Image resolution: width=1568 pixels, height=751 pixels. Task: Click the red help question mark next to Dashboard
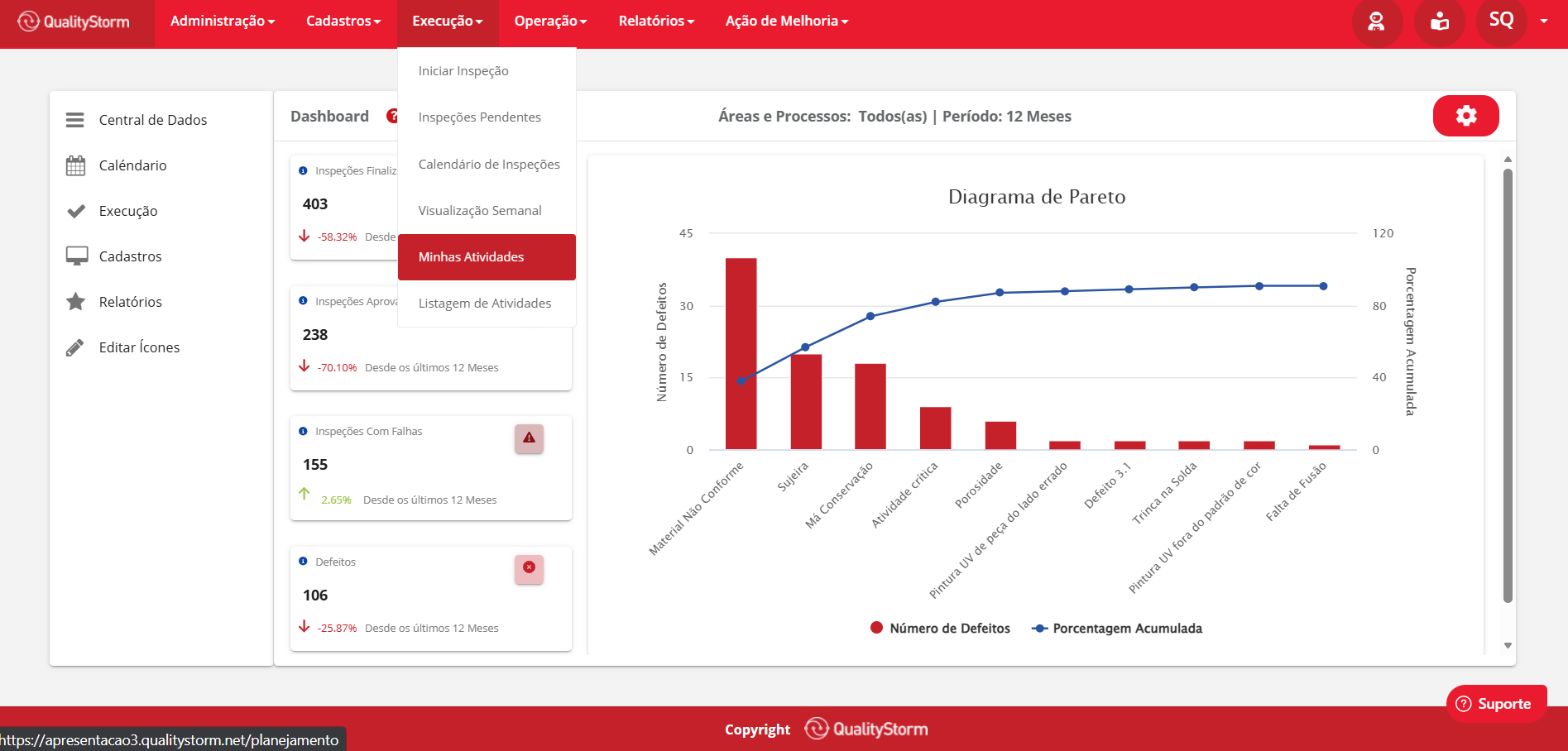[392, 116]
